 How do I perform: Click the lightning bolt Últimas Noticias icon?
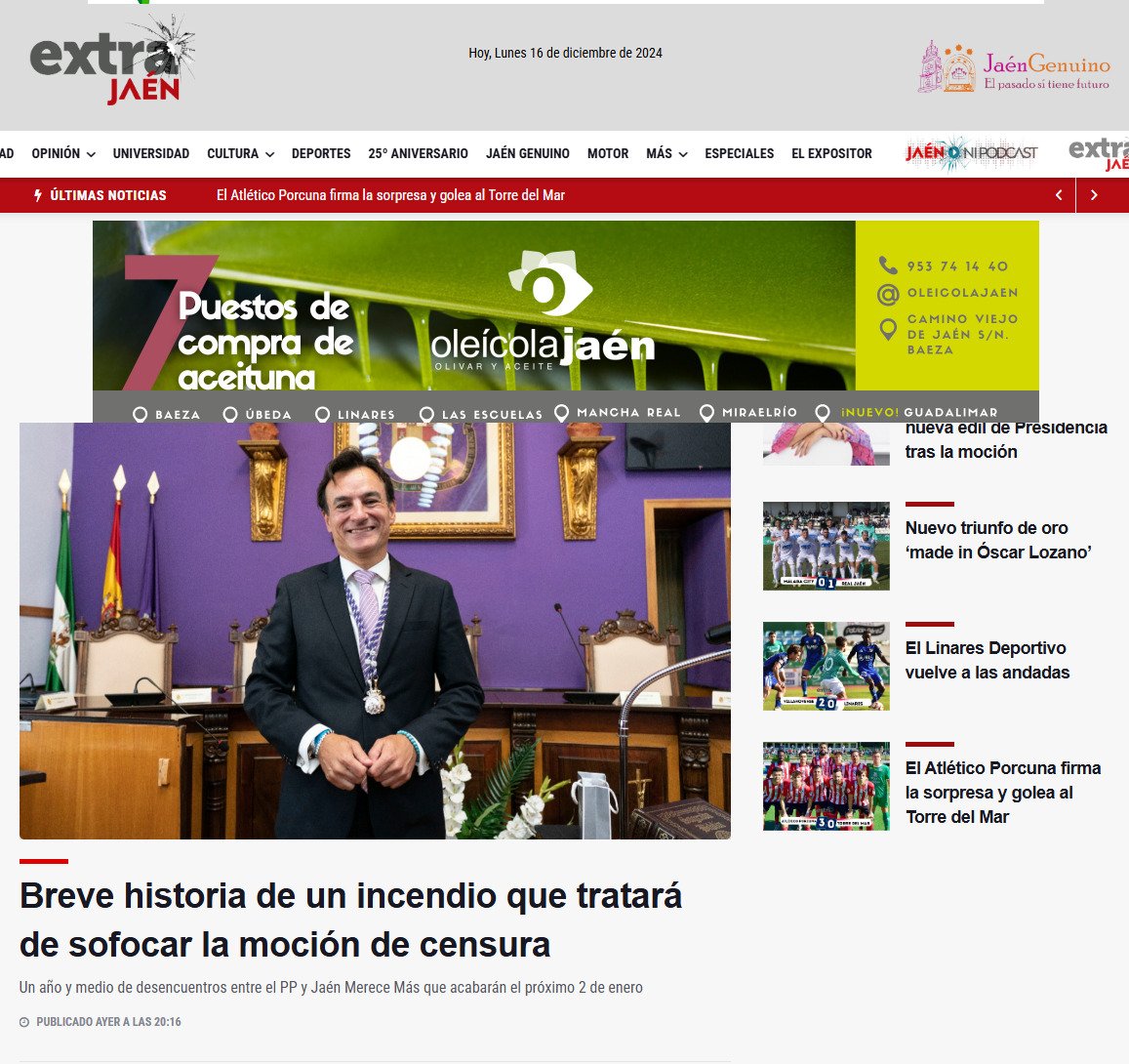(38, 195)
